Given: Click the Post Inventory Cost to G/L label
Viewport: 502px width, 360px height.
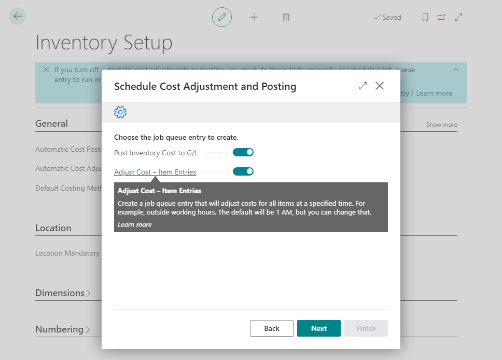Looking at the screenshot, I should [156, 153].
